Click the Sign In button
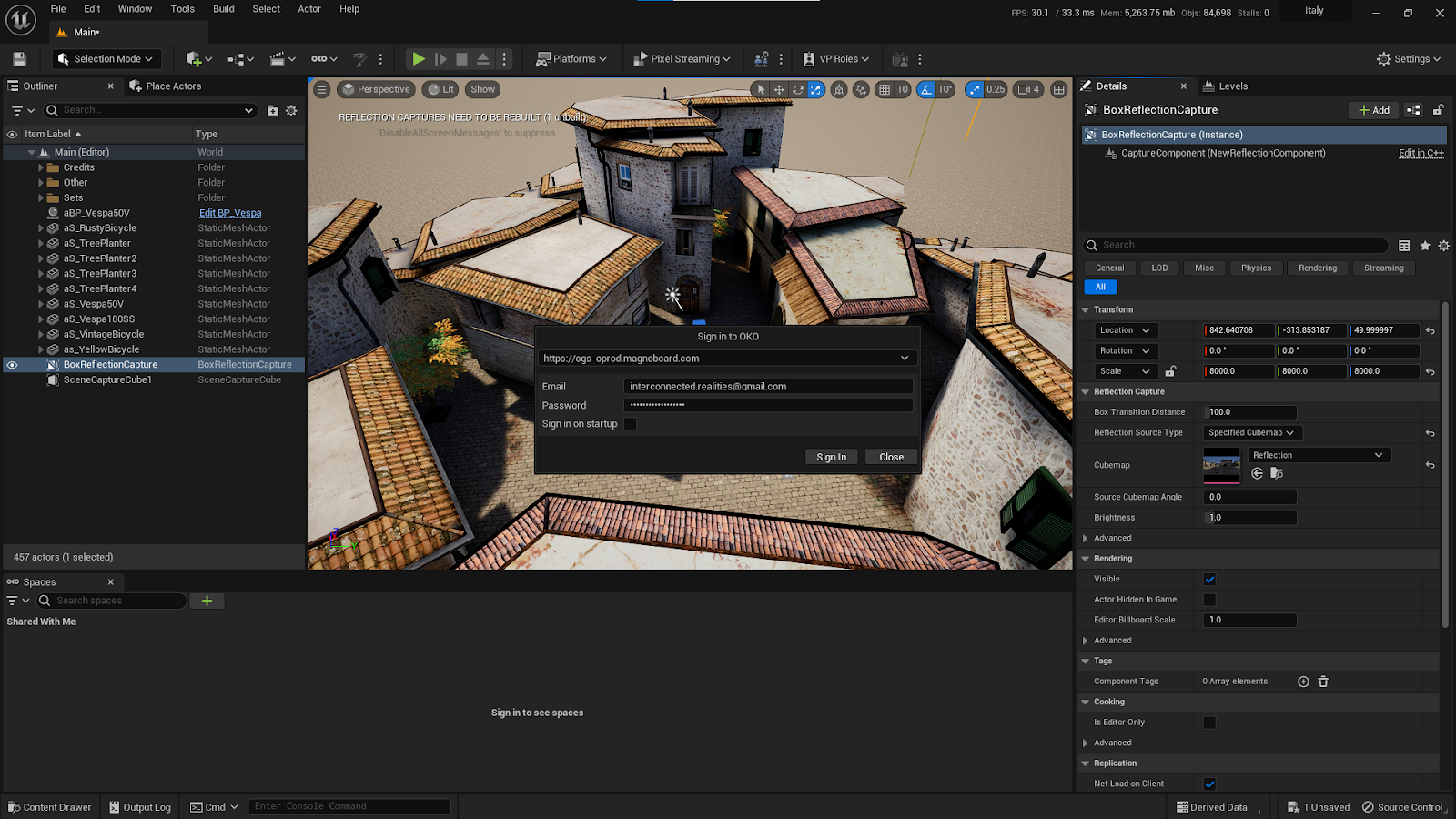The image size is (1456, 819). pos(831,457)
